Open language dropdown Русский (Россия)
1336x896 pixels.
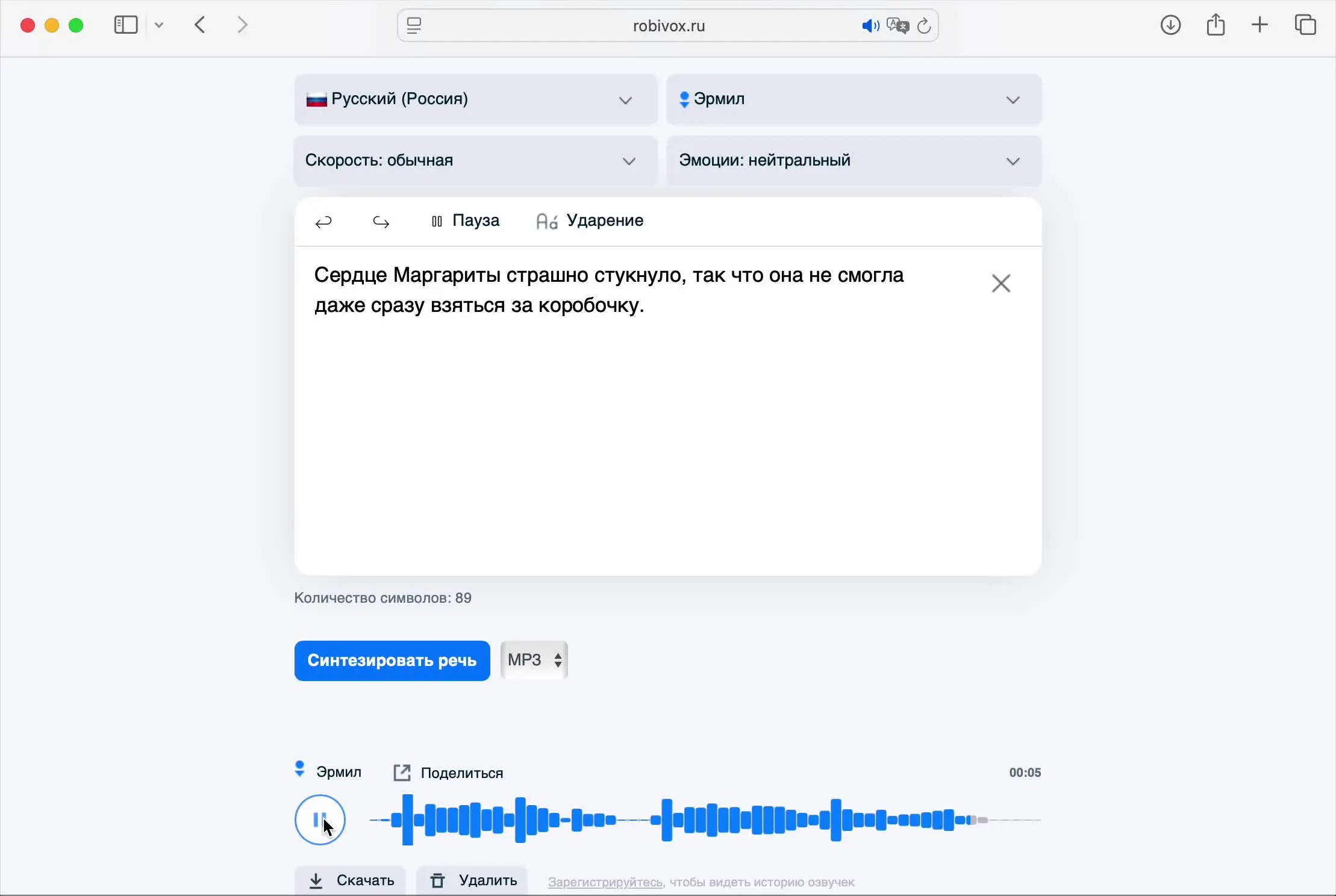[475, 99]
